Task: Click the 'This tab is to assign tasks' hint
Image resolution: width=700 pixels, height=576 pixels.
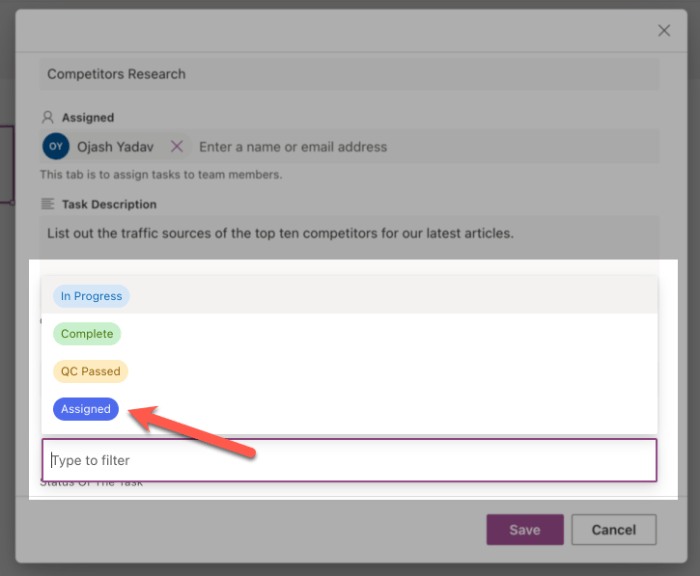Action: pos(161,175)
